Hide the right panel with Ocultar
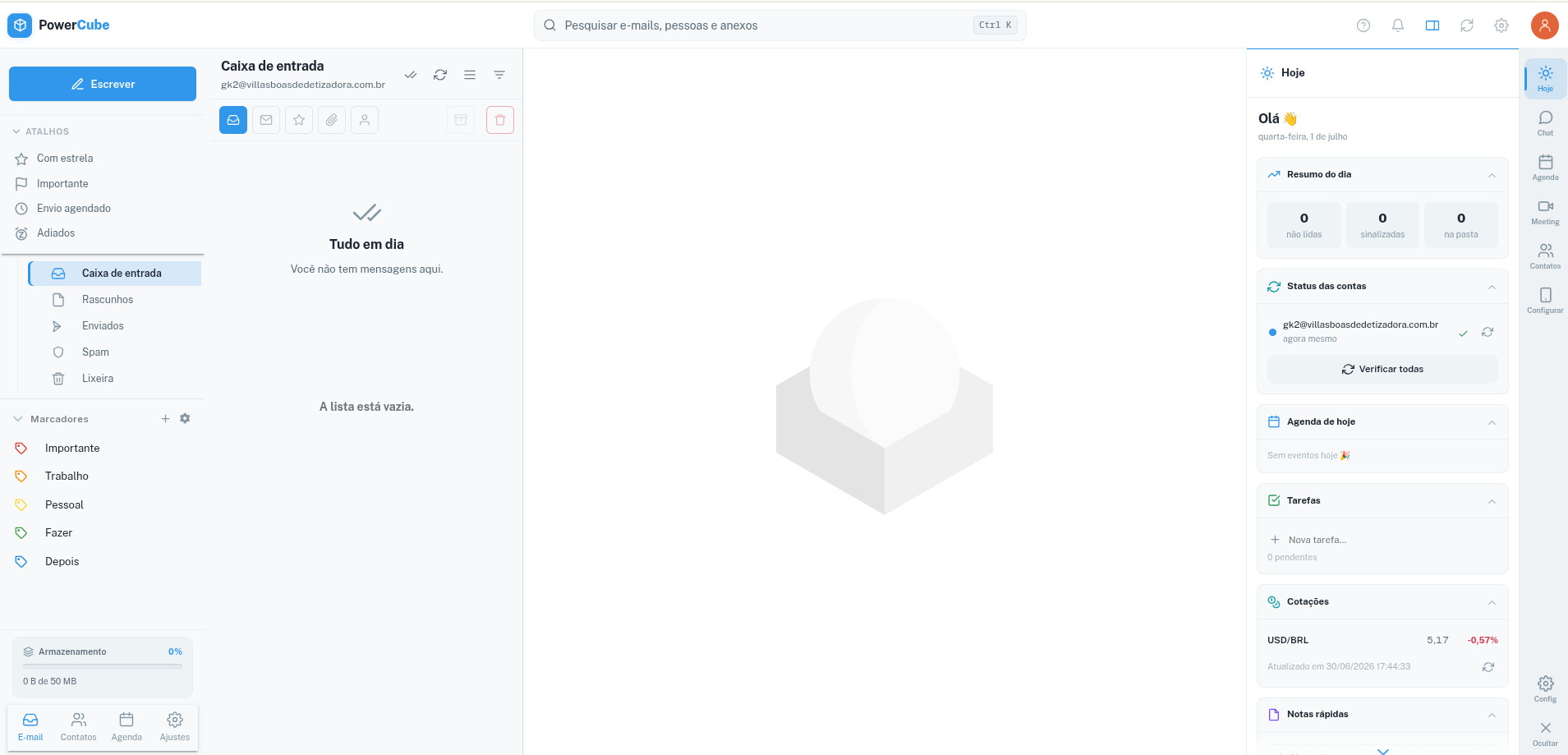The height and width of the screenshot is (755, 1568). tap(1545, 734)
